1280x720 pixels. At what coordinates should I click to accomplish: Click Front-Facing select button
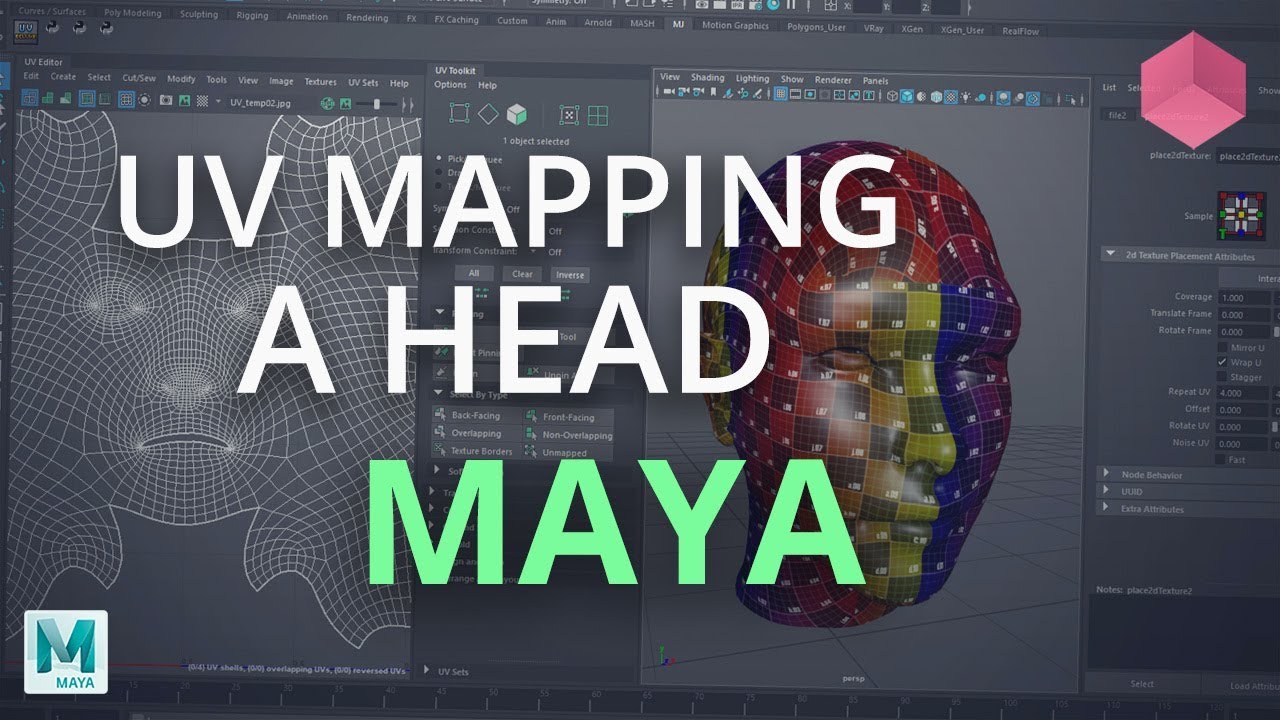(x=568, y=416)
